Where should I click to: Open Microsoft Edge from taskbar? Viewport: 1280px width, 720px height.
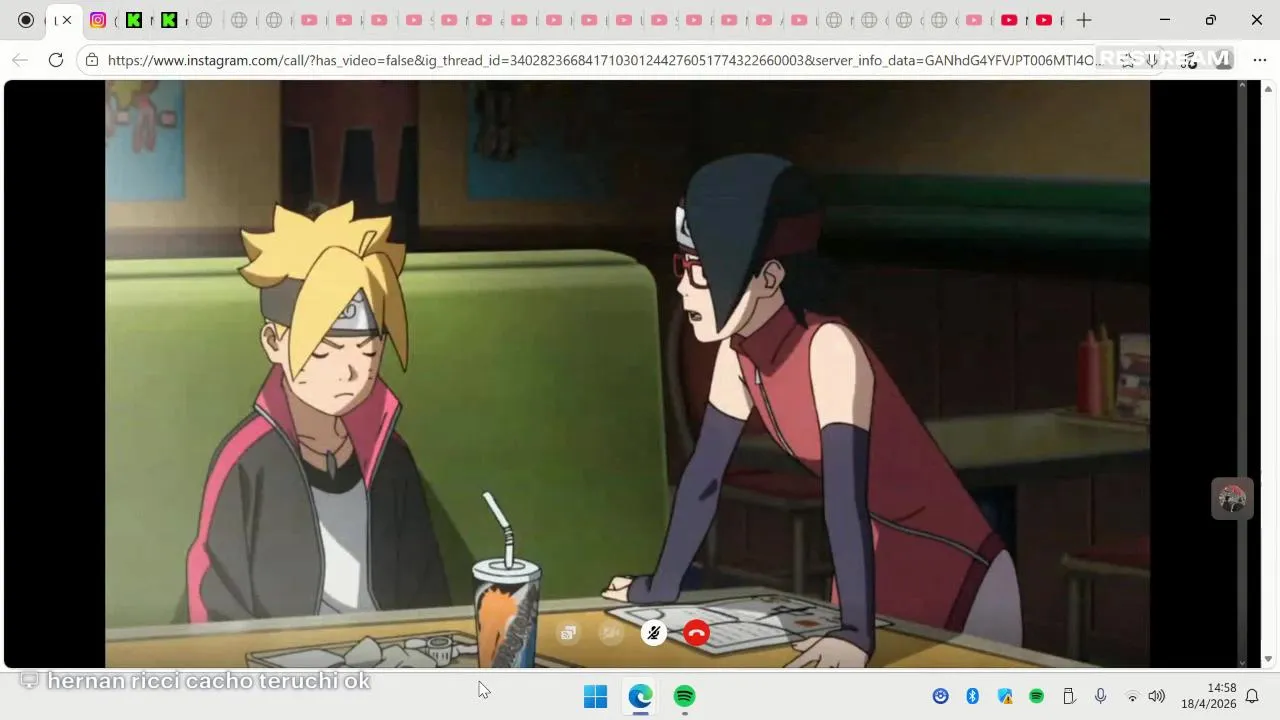640,696
